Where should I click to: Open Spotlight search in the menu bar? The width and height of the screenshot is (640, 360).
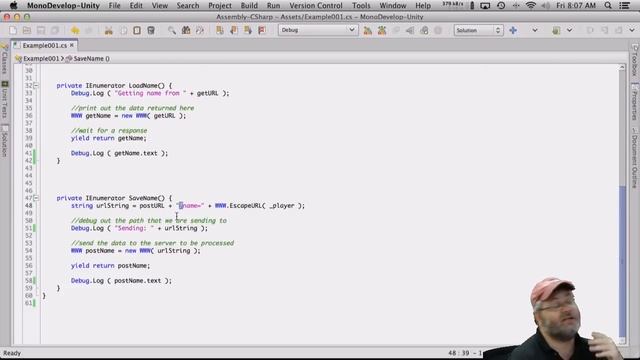[608, 6]
